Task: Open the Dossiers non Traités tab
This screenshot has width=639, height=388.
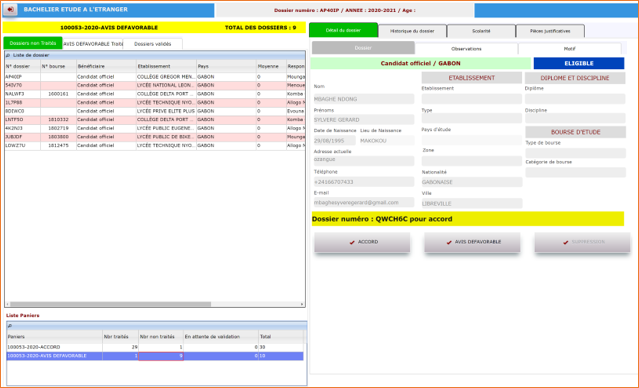Action: click(33, 43)
